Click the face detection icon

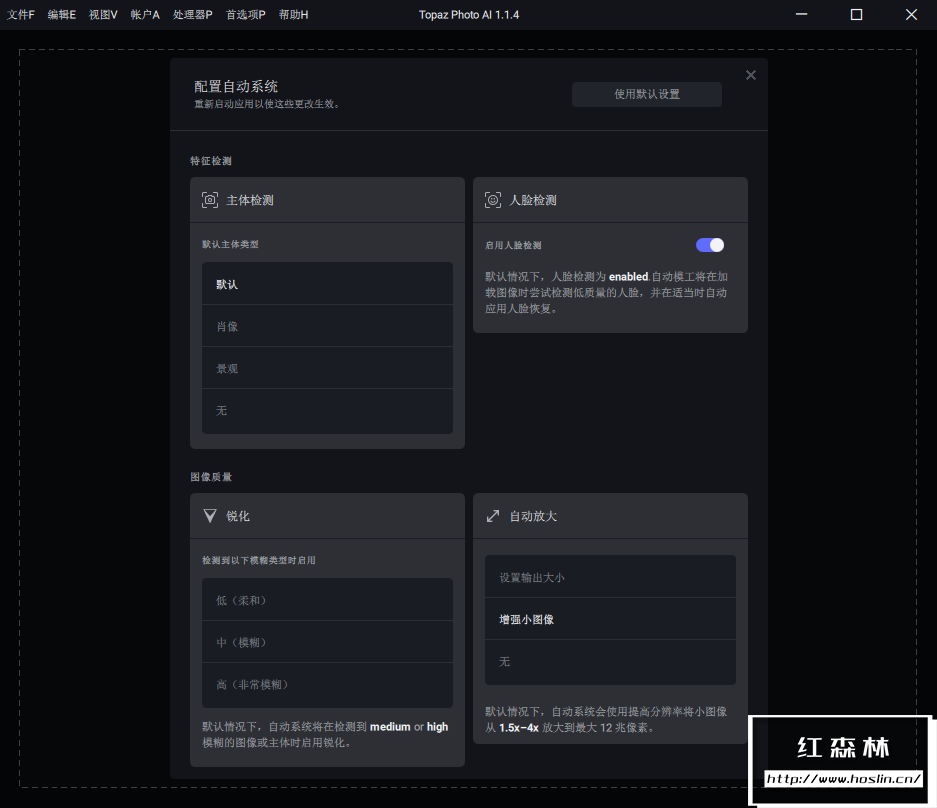coord(492,200)
